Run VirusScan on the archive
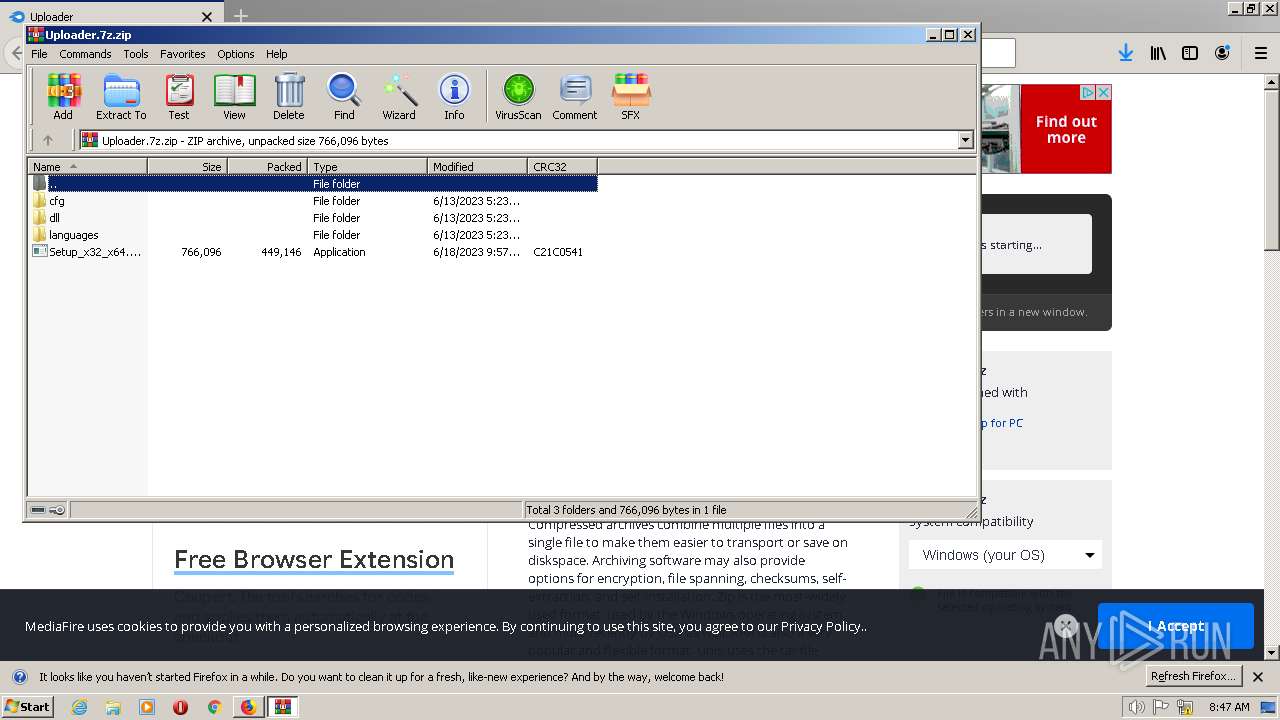The height and width of the screenshot is (720, 1280). (518, 97)
